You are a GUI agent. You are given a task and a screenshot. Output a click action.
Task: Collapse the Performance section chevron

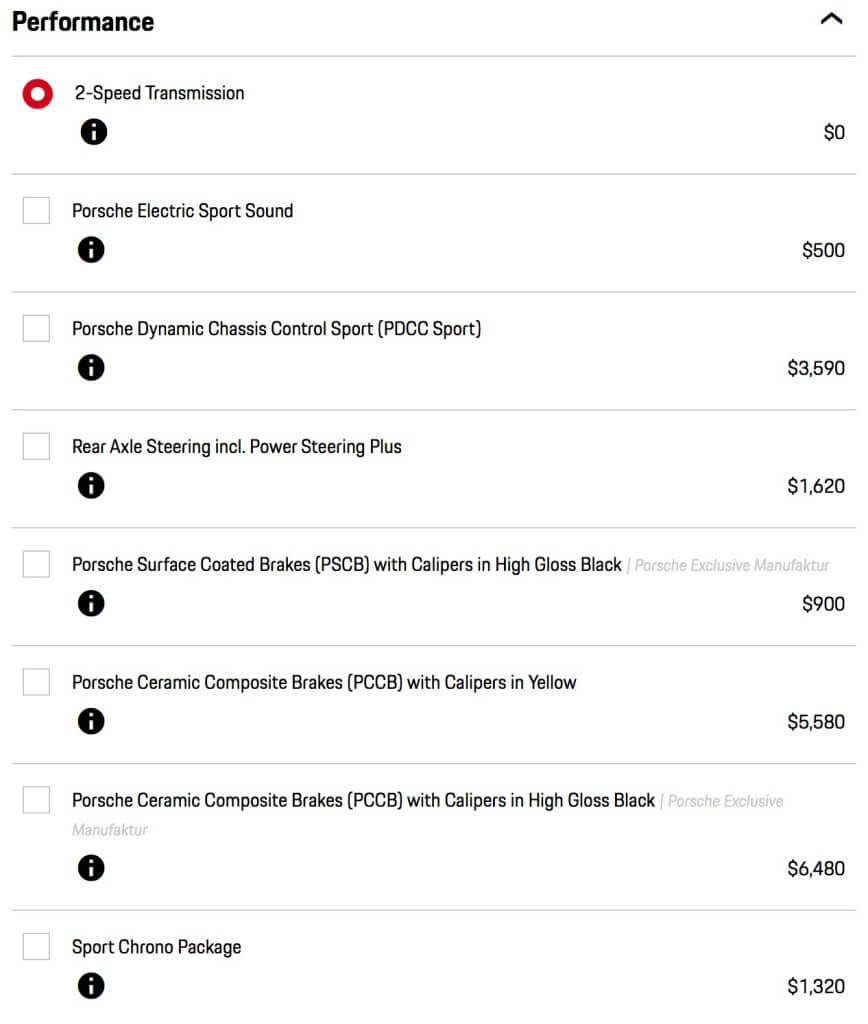coord(831,19)
